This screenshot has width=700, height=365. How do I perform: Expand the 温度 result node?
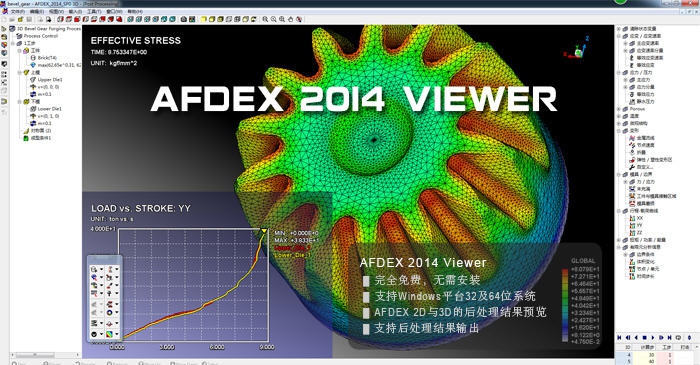point(619,116)
